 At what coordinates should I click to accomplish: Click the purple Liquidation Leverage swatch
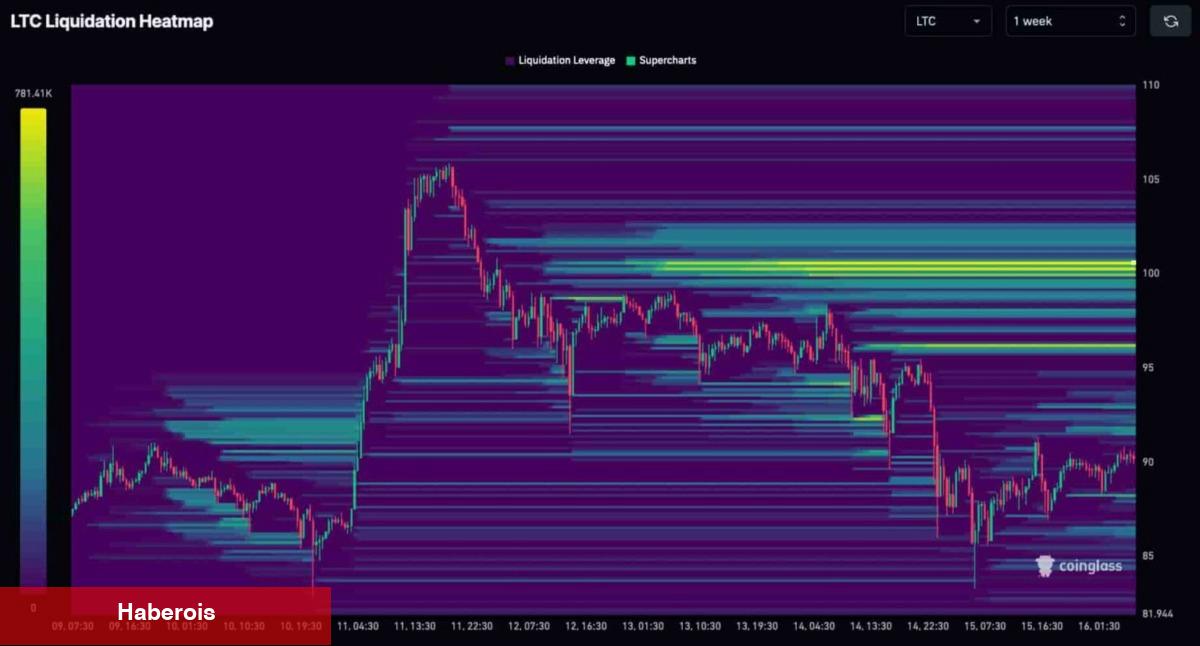[x=510, y=61]
